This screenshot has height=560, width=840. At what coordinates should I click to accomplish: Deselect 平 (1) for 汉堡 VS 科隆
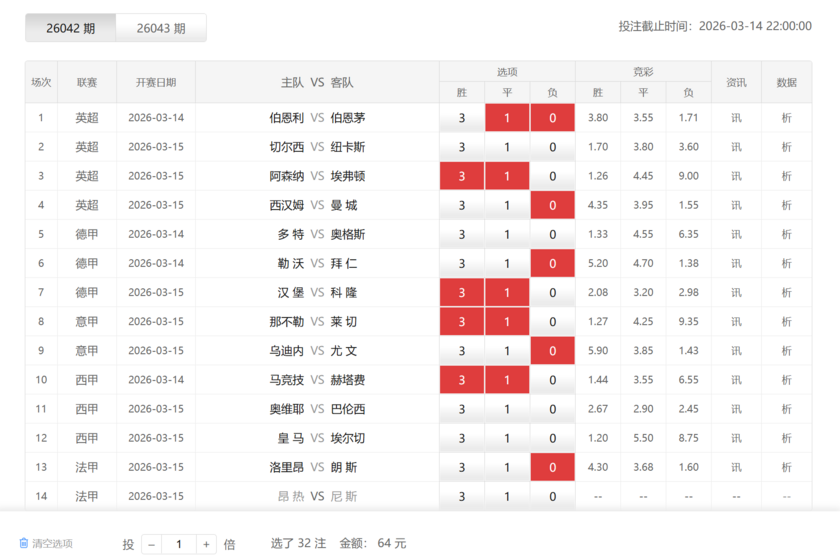click(507, 293)
